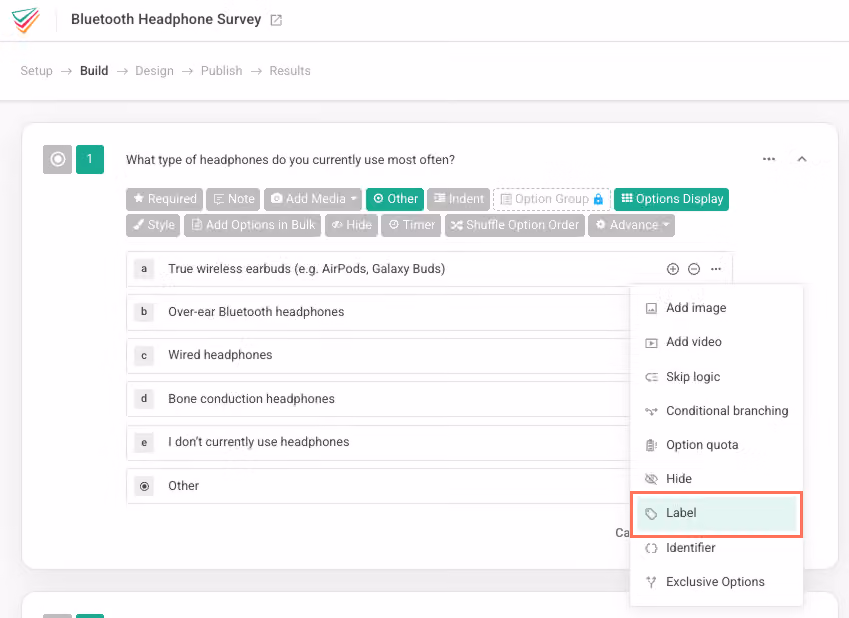Click Bluetooth Headphone Survey title

(166, 19)
